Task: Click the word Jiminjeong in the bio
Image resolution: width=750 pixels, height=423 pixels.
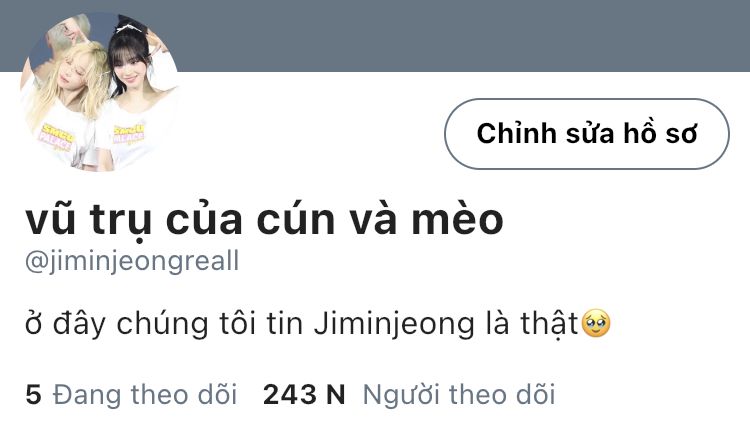Action: [x=394, y=324]
